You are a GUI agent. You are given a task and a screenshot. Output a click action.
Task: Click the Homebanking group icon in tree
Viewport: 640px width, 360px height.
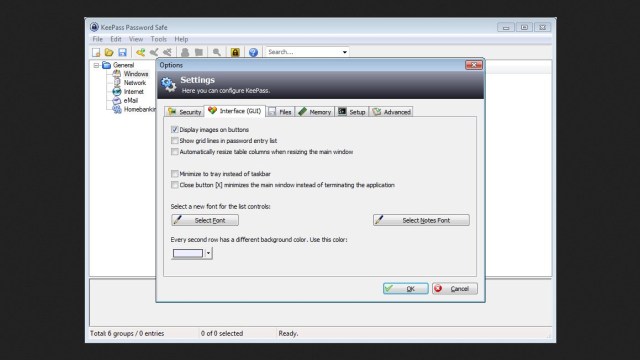click(x=117, y=109)
